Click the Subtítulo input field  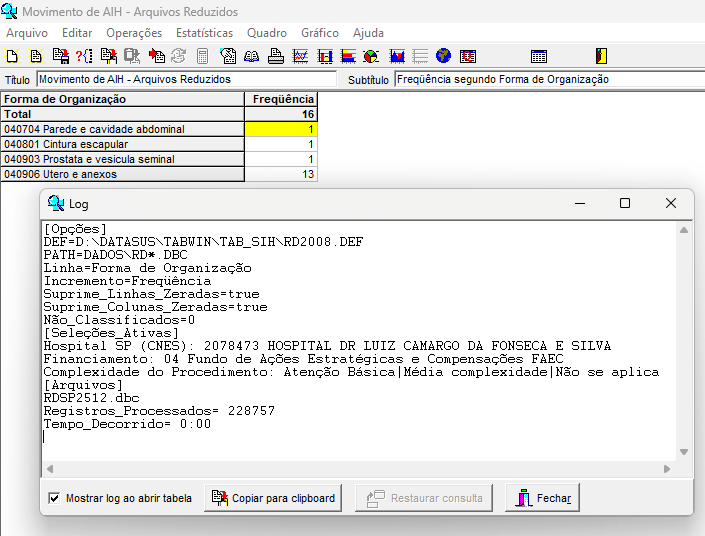tap(549, 79)
